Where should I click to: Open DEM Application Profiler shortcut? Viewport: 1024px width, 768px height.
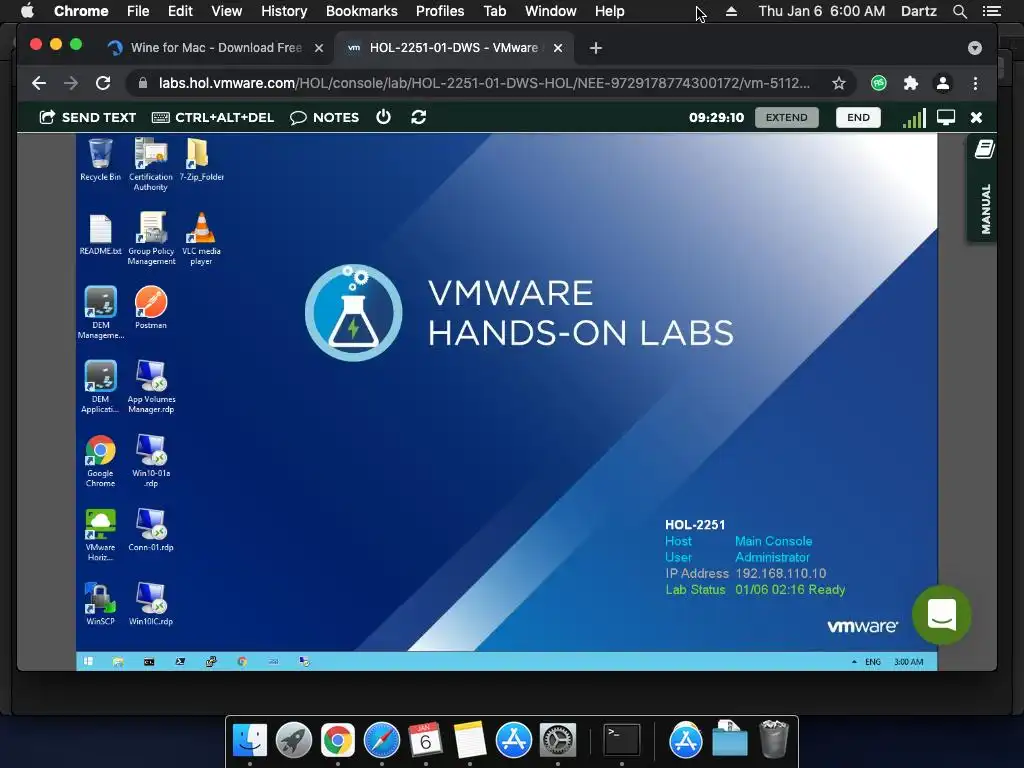click(x=101, y=387)
